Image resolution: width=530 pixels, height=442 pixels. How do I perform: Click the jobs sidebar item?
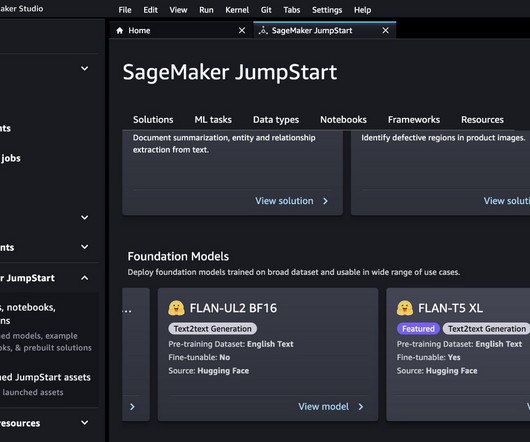click(10, 158)
